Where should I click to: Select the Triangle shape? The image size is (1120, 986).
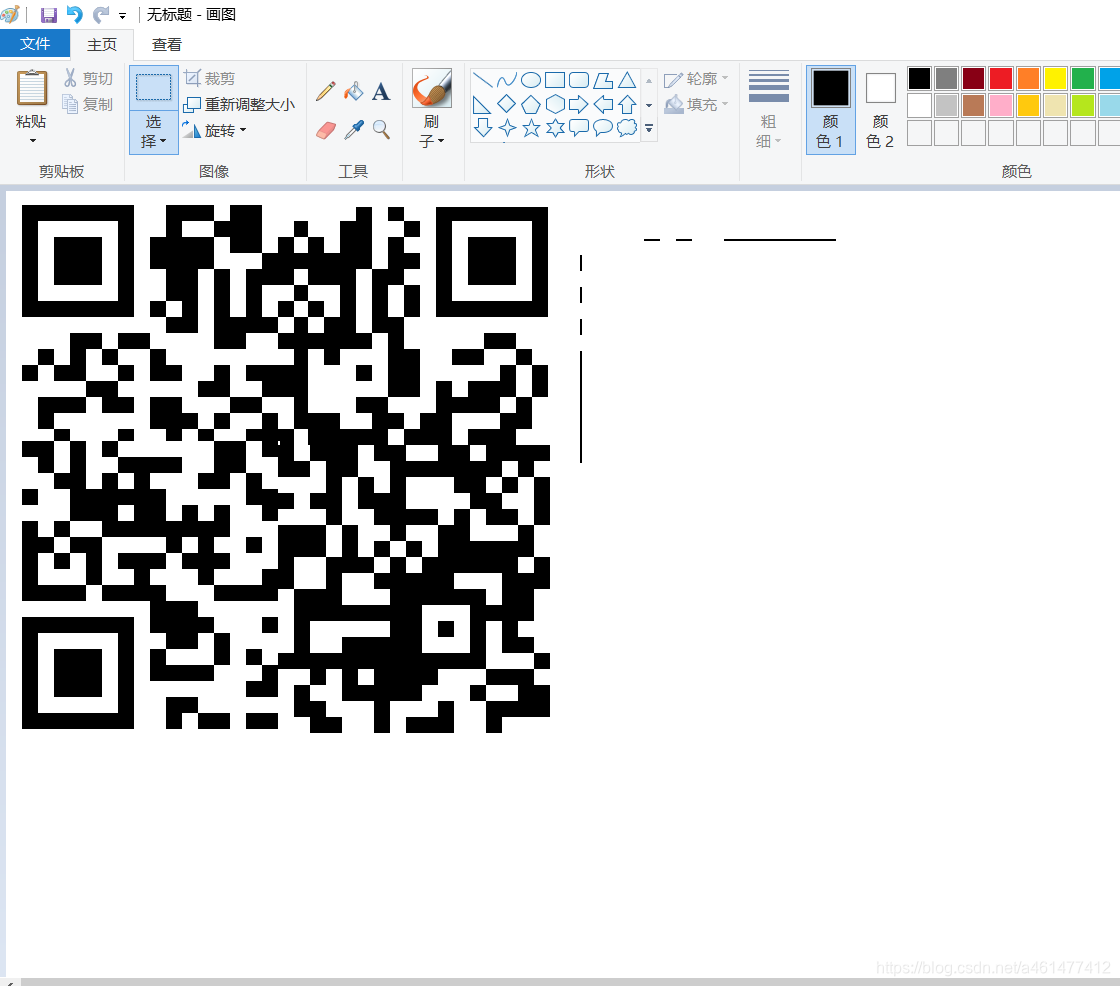(627, 80)
